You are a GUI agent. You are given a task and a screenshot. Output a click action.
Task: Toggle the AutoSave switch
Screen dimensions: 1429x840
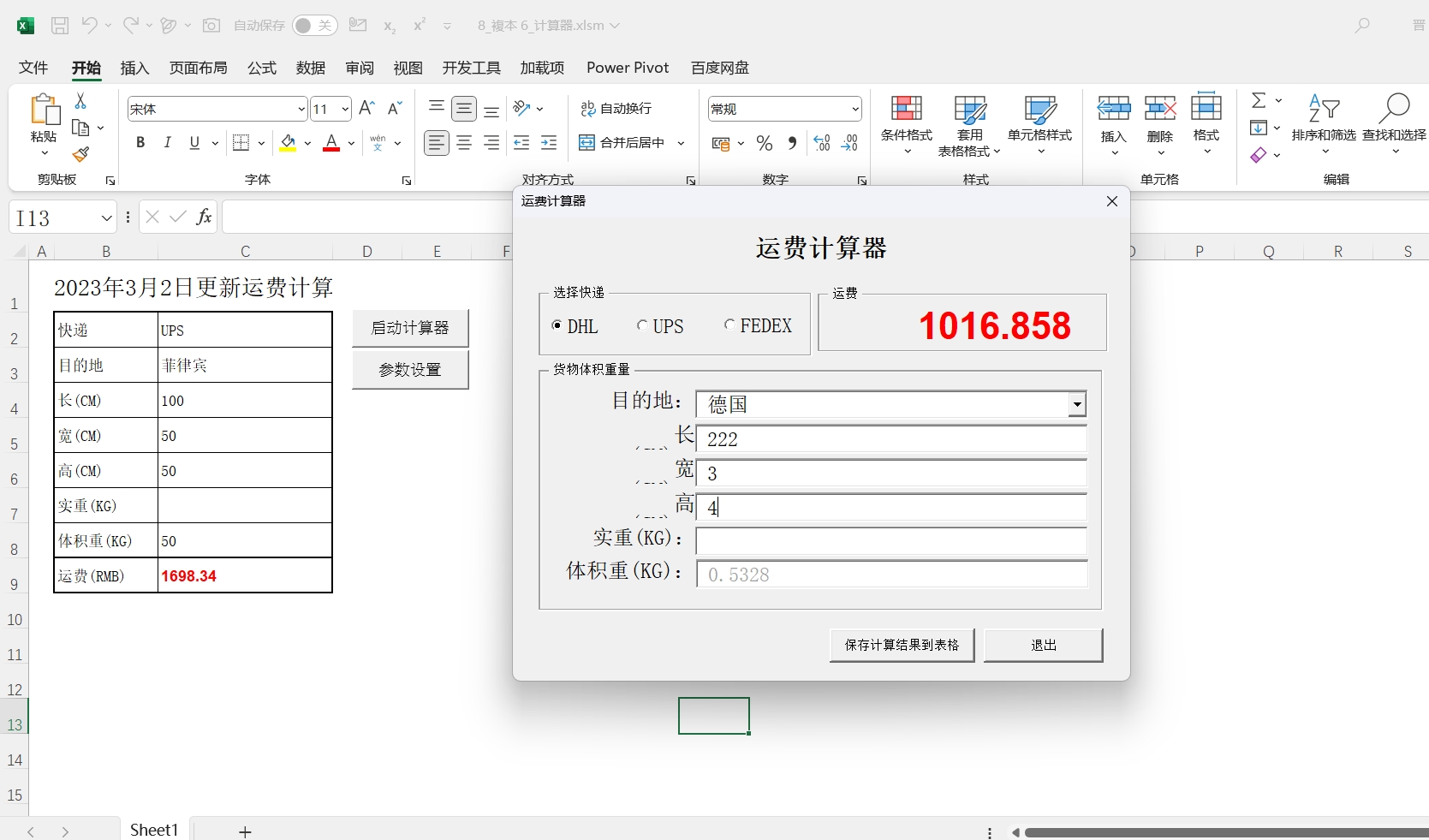pos(314,26)
